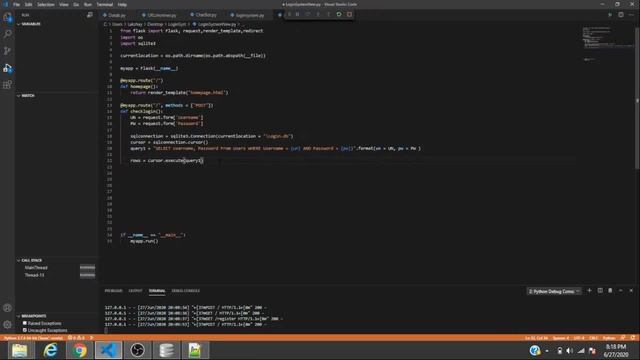640x360 pixels.
Task: Maximize the terminal panel with chevron
Action: pos(621,291)
